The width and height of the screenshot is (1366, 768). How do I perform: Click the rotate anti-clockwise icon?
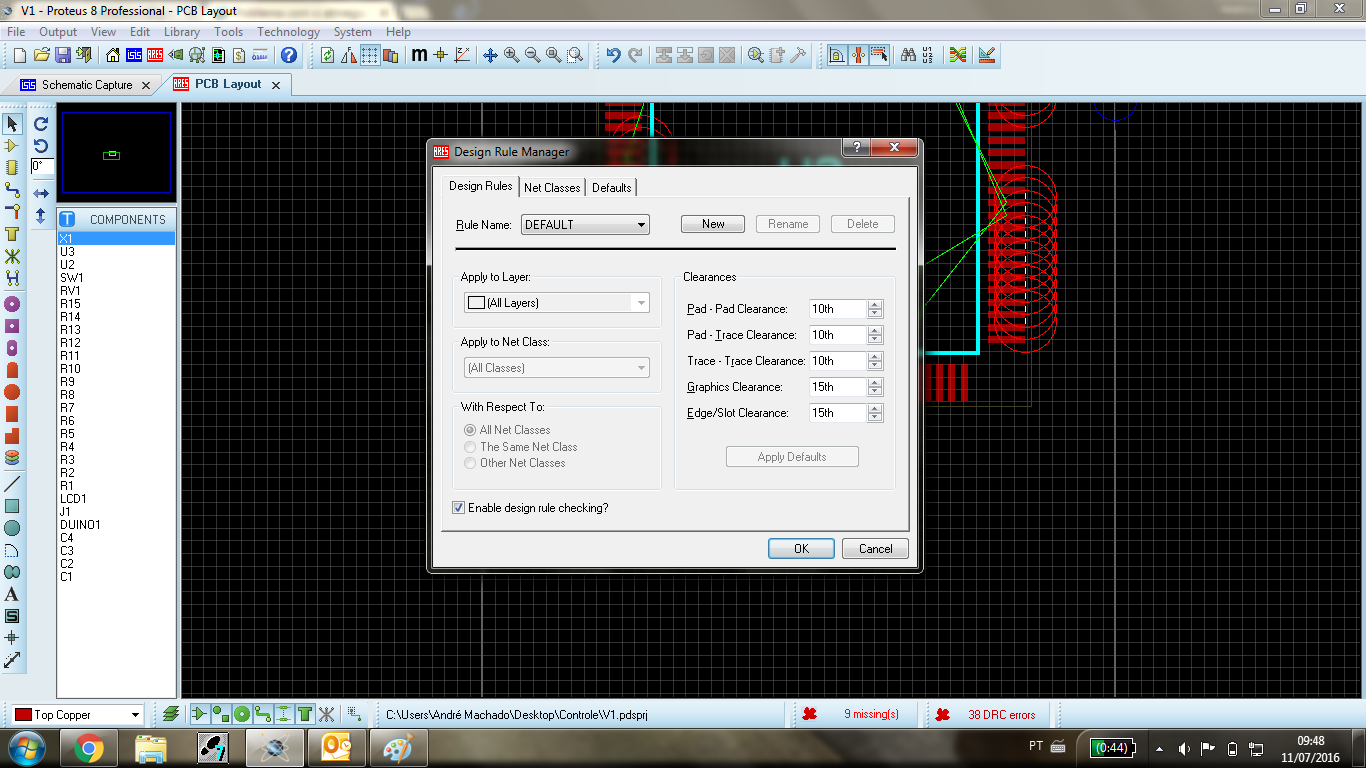[x=41, y=146]
